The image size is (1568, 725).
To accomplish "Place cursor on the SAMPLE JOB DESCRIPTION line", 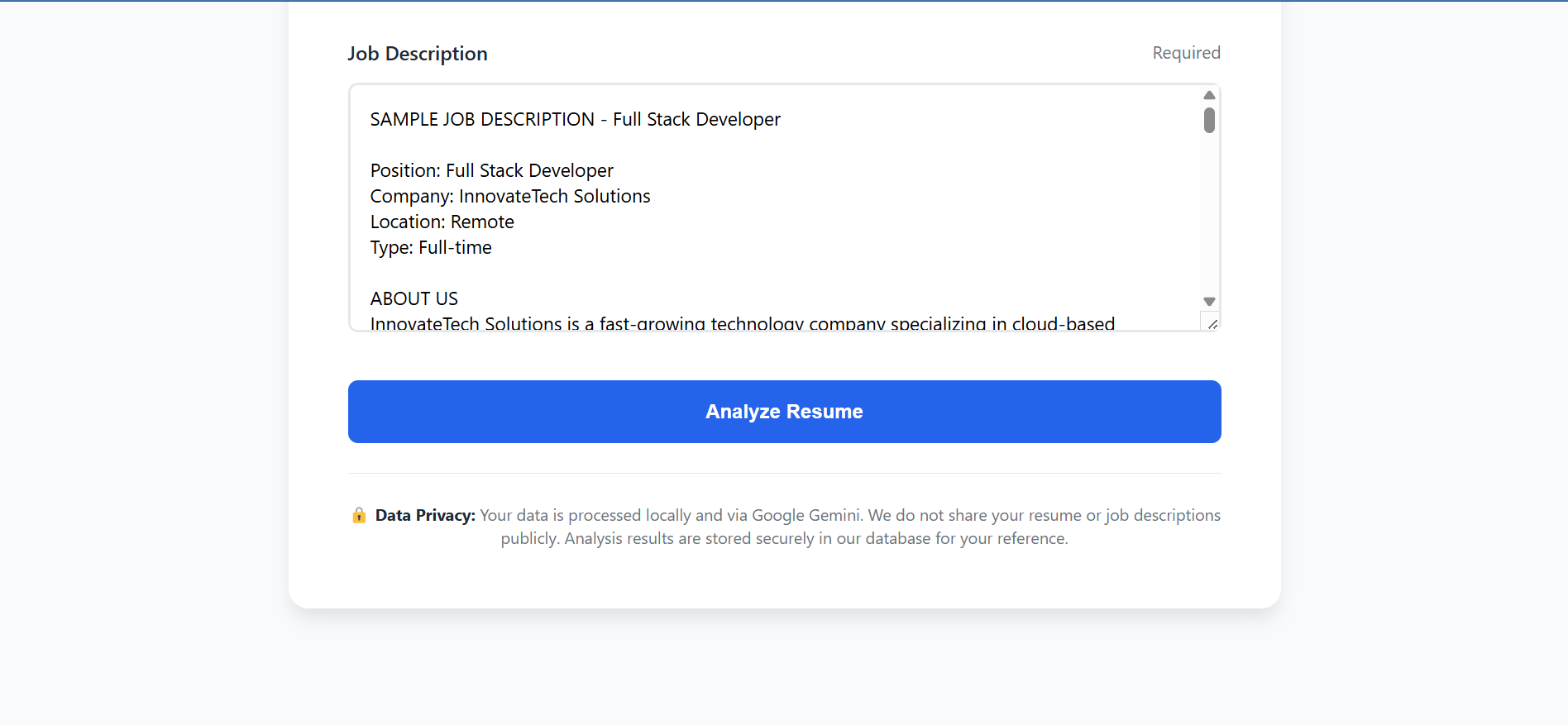I will pyautogui.click(x=575, y=120).
